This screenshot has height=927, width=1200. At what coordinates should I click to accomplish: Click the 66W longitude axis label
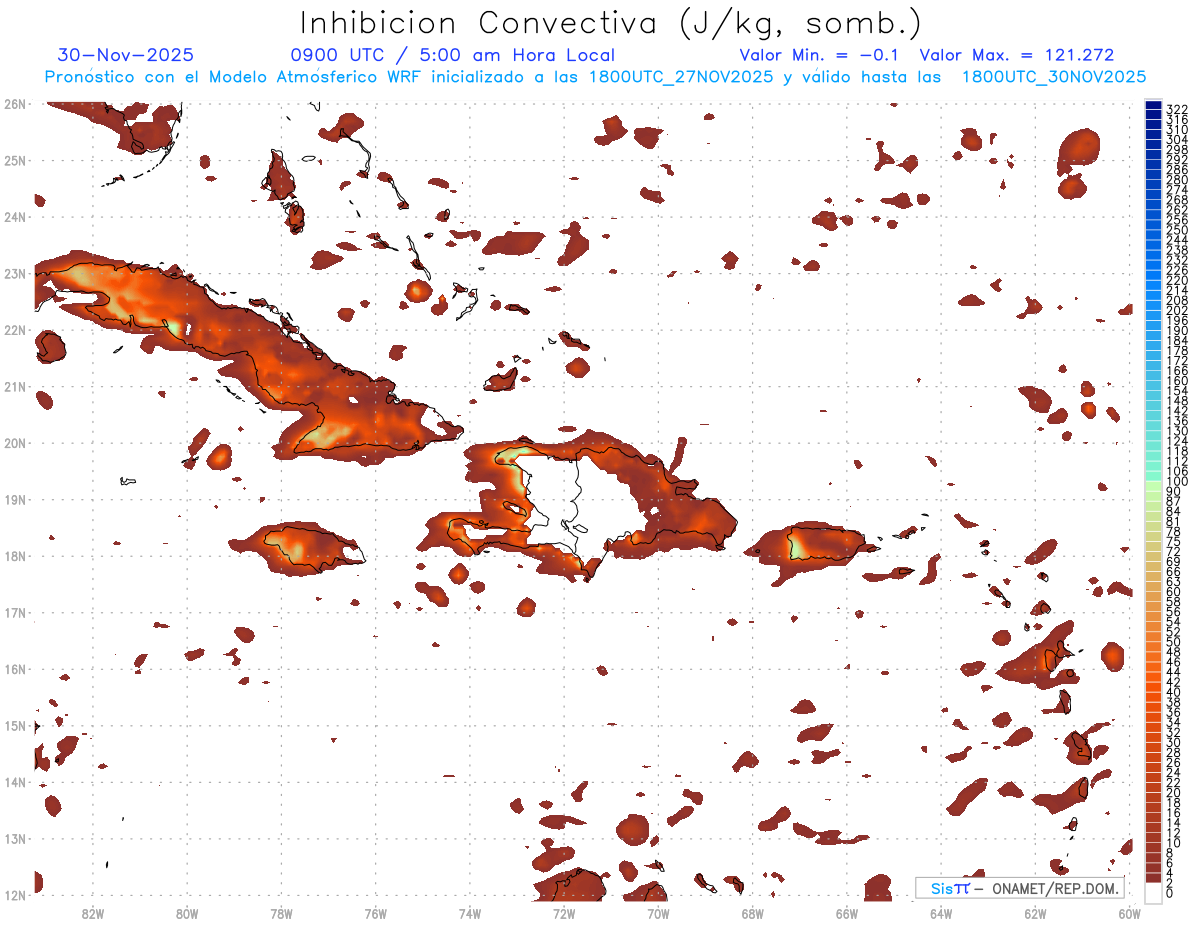[847, 912]
